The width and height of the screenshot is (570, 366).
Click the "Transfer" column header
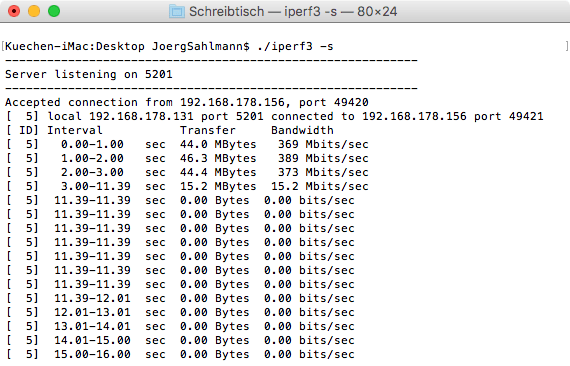208,130
